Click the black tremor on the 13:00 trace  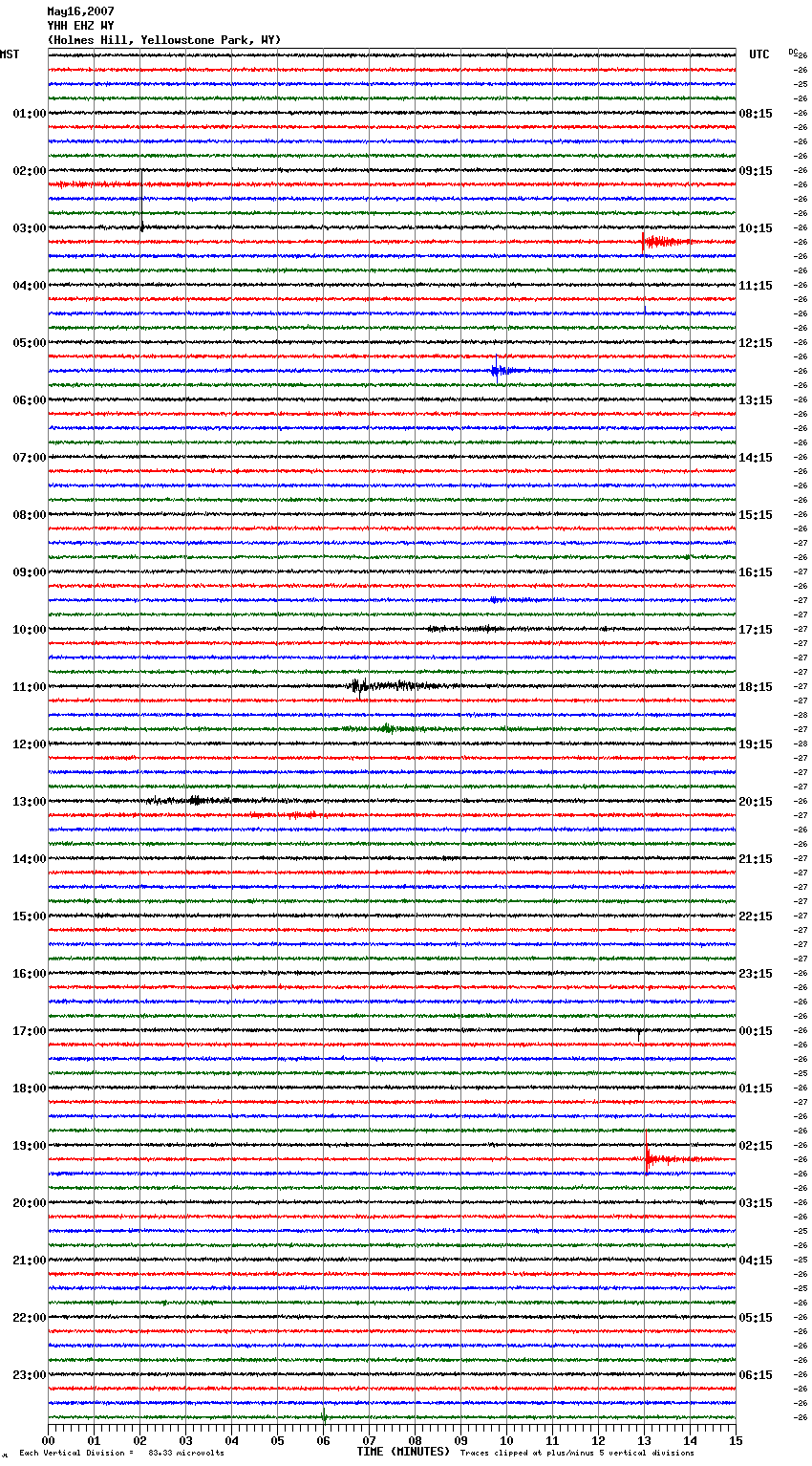pos(196,800)
